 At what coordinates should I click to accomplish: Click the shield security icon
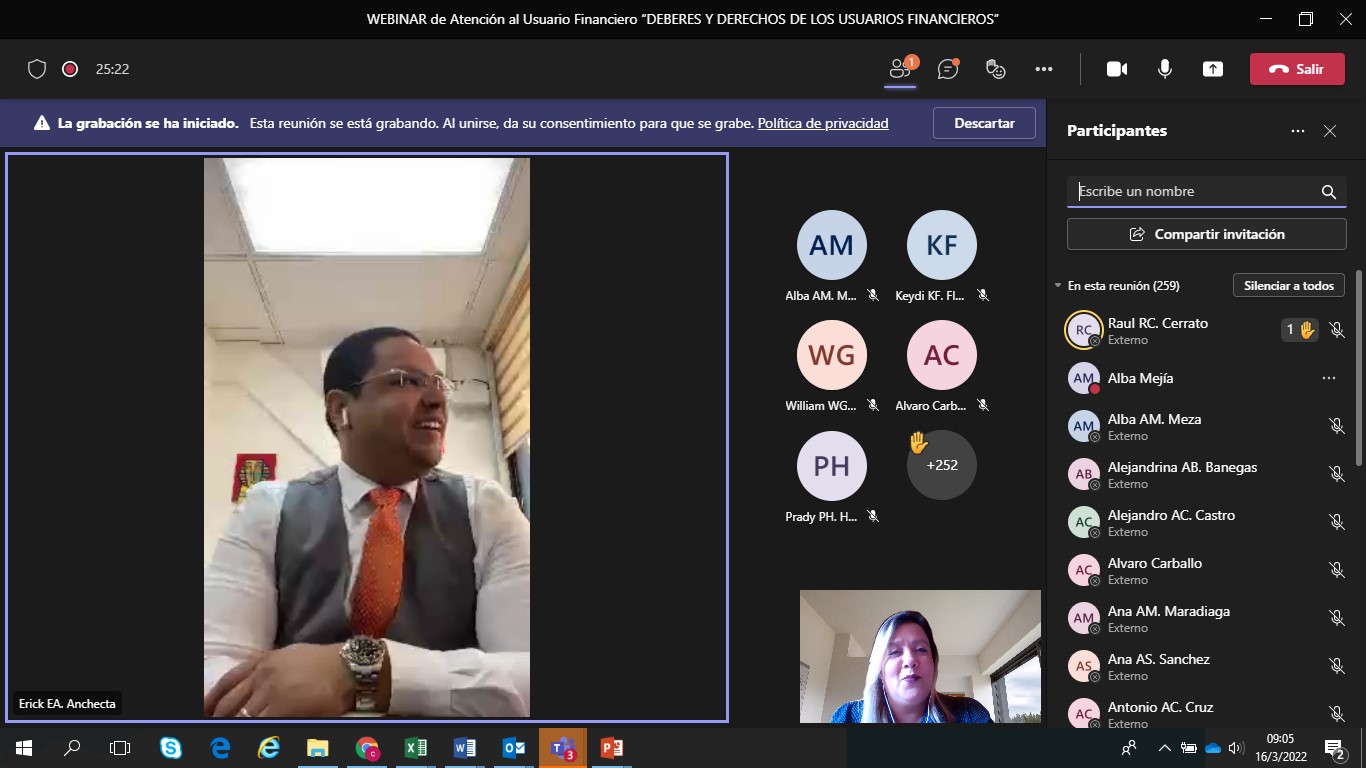pos(37,69)
